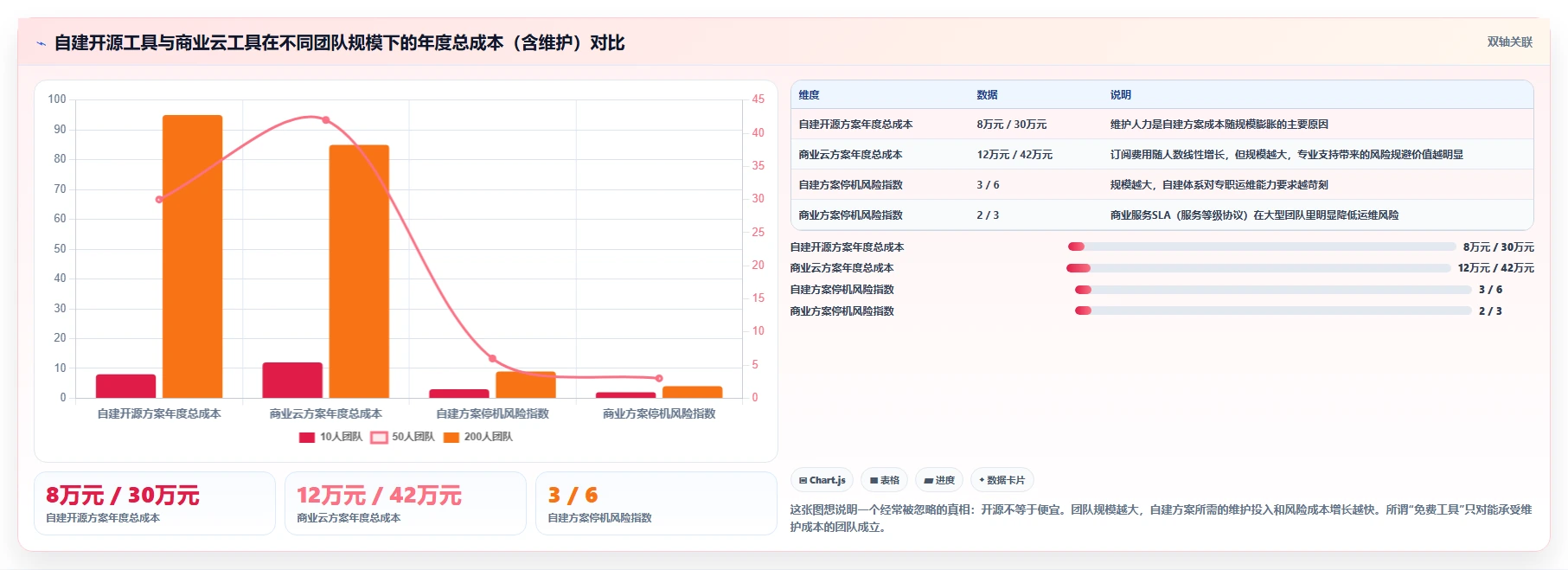The height and width of the screenshot is (570, 1568).
Task: Click the 维度 table column header
Action: pos(810,95)
